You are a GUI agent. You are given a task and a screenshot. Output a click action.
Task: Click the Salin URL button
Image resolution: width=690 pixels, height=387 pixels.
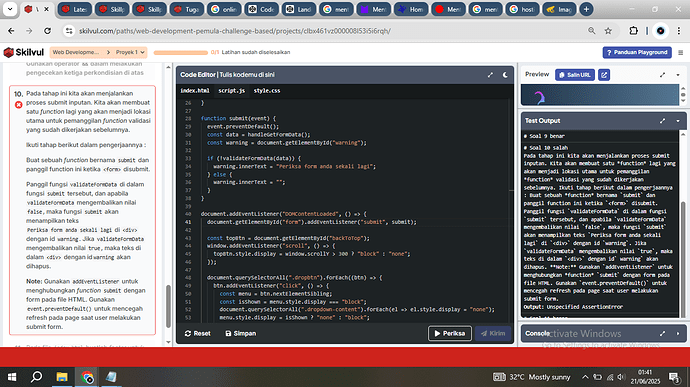pos(575,75)
